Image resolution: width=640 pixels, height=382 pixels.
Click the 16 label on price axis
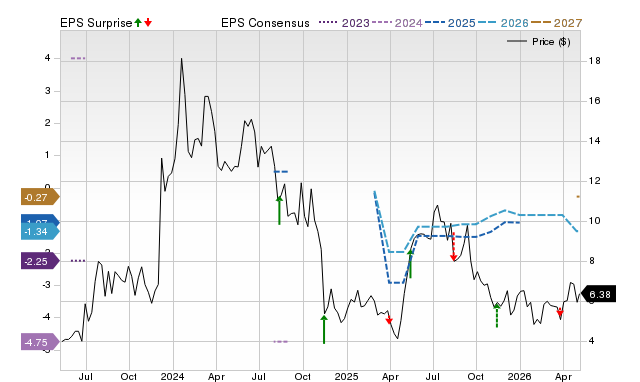pos(594,101)
